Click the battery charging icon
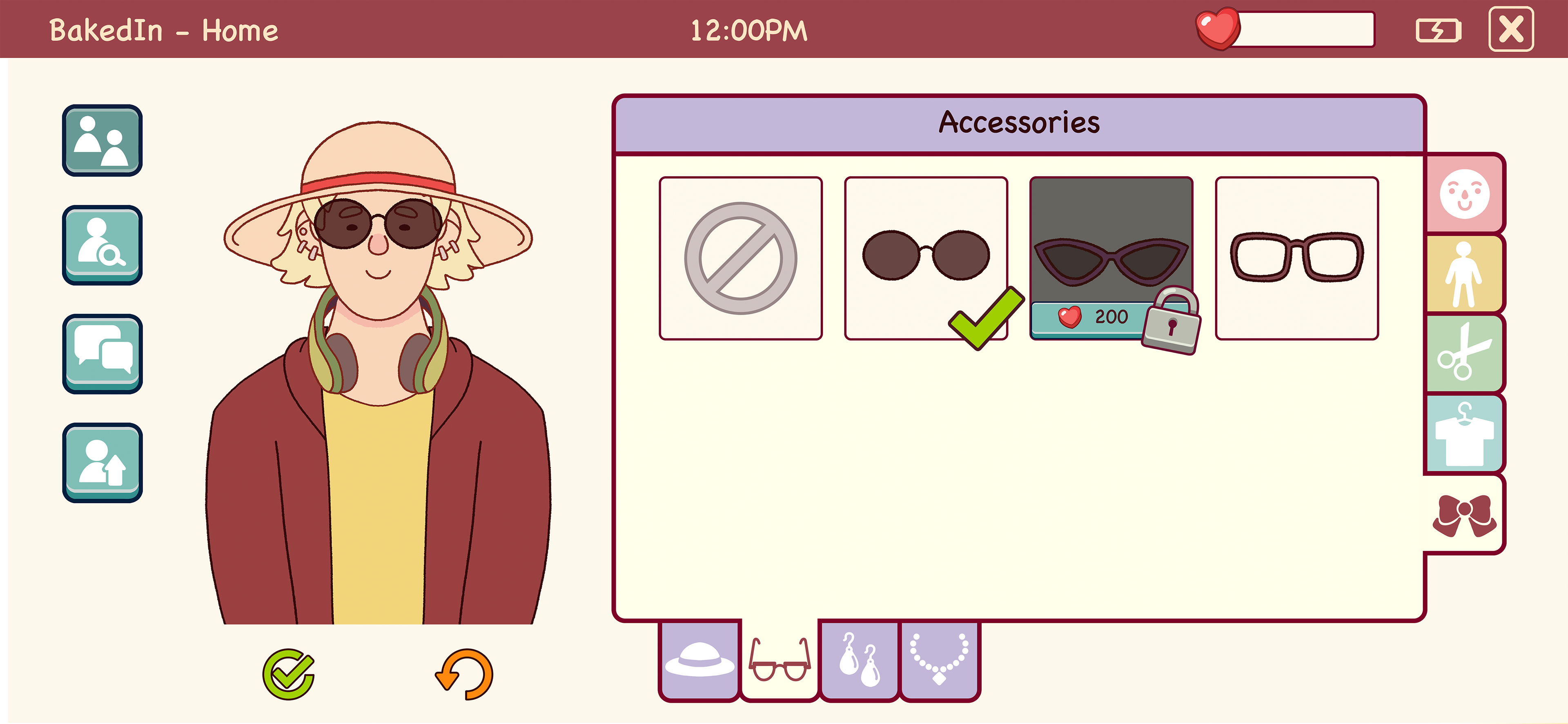Viewport: 1568px width, 724px height. click(x=1438, y=30)
